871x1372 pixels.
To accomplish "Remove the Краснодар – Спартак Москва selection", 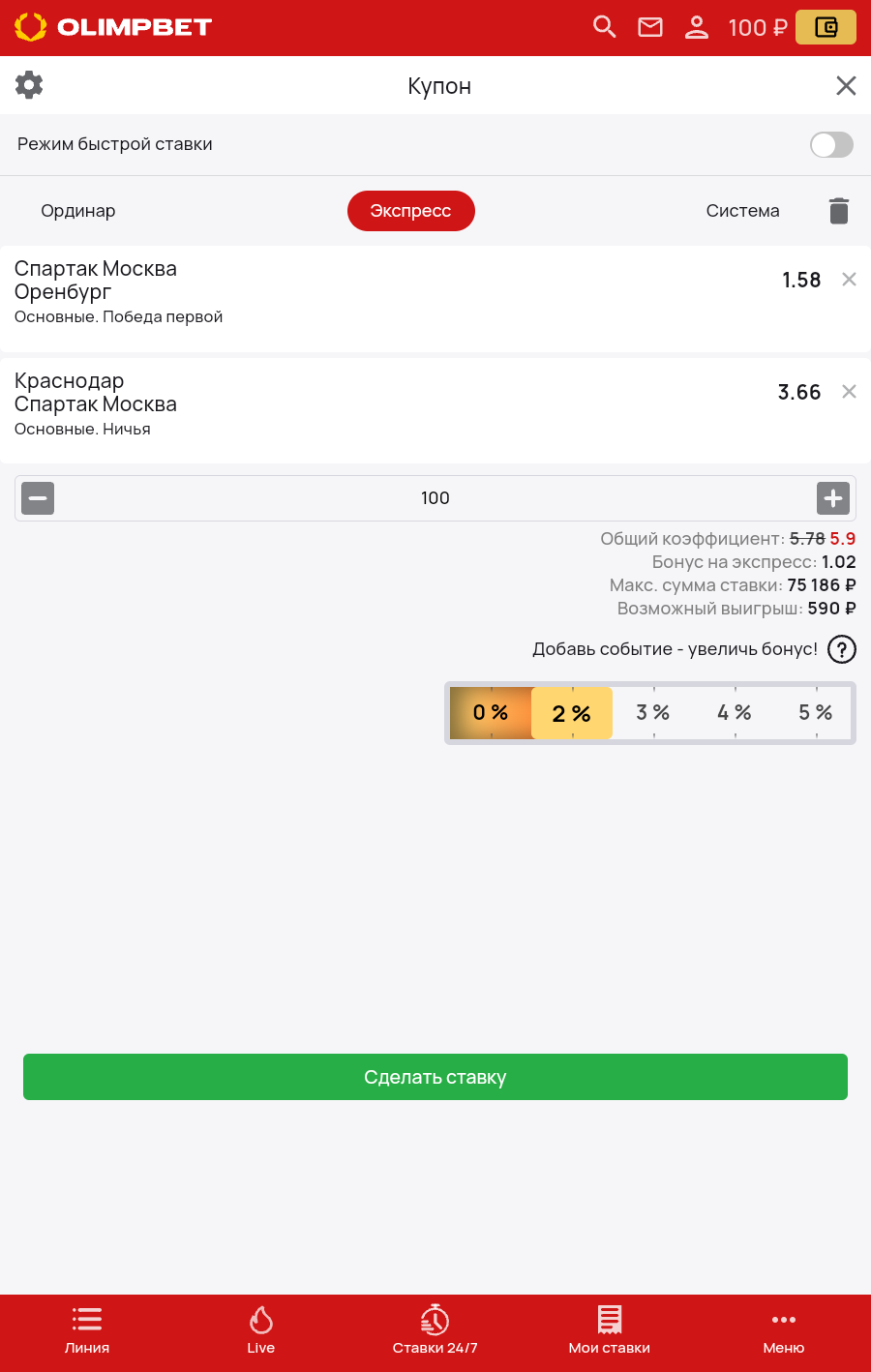I will pos(849,392).
